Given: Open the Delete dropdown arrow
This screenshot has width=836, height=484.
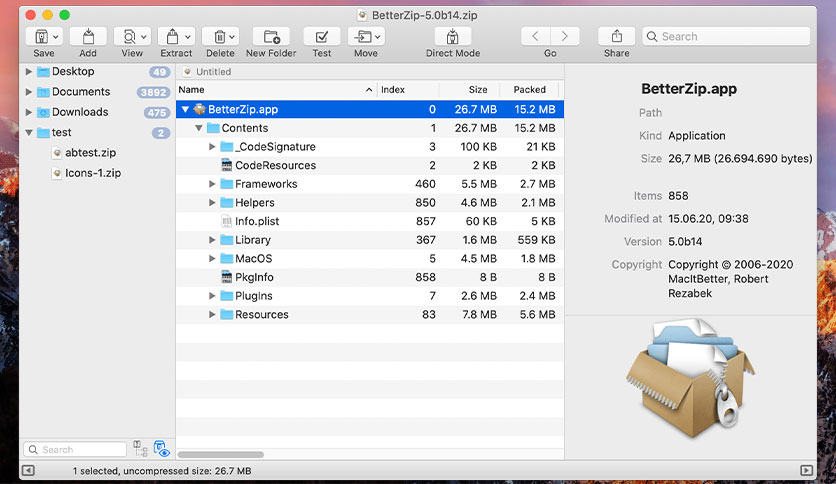Looking at the screenshot, I should pos(232,37).
